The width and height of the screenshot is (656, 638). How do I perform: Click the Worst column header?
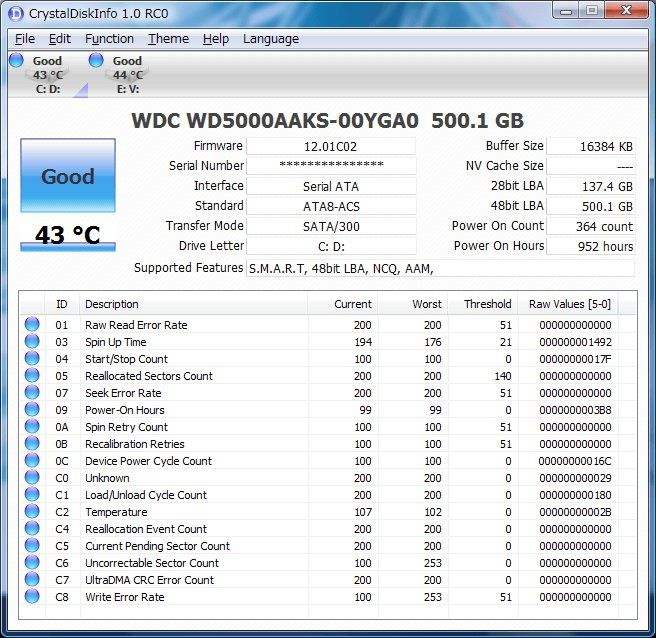pyautogui.click(x=413, y=304)
